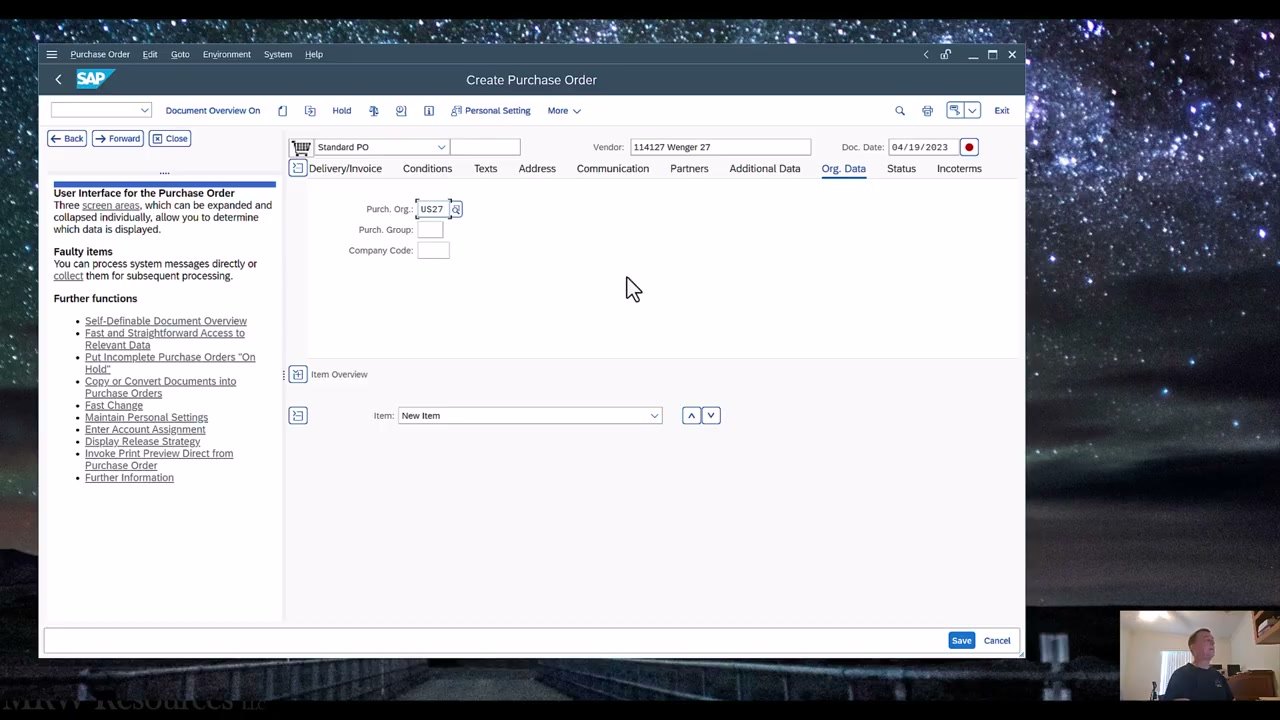This screenshot has width=1280, height=720.
Task: Click the create new document icon
Action: pos(282,111)
